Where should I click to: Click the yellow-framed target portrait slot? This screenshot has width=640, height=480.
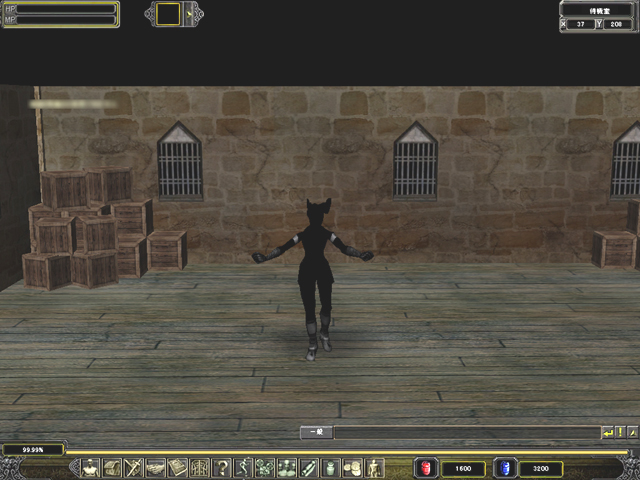pyautogui.click(x=169, y=14)
